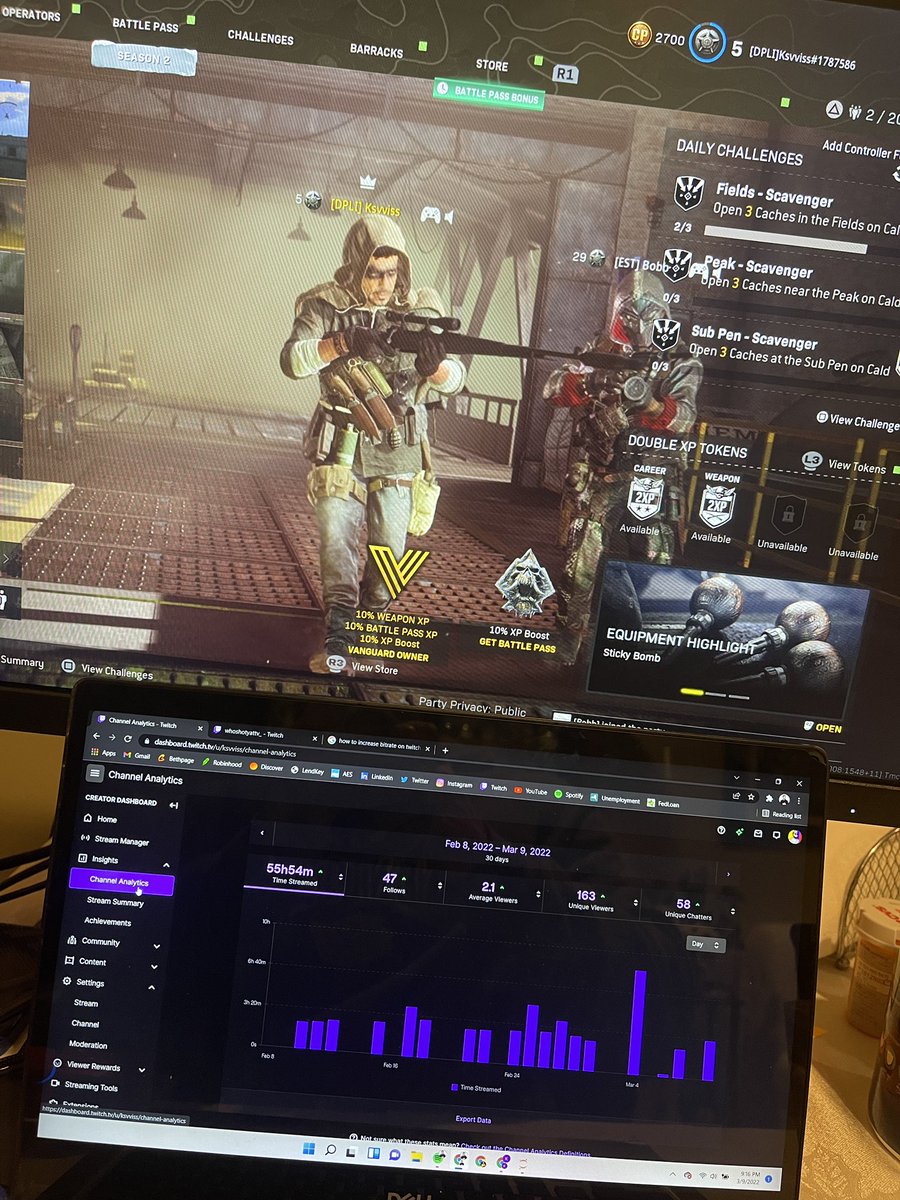
Task: Open the Spotify bookmark
Action: tap(569, 795)
